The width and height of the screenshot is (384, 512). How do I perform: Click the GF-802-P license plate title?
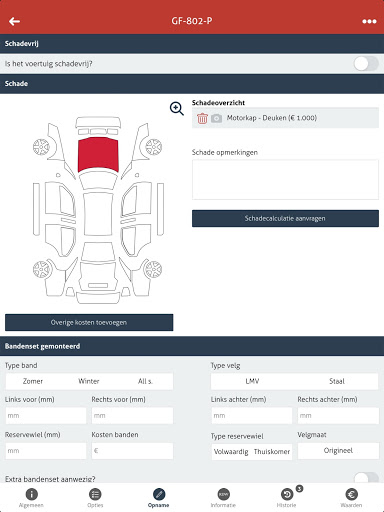[x=192, y=21]
